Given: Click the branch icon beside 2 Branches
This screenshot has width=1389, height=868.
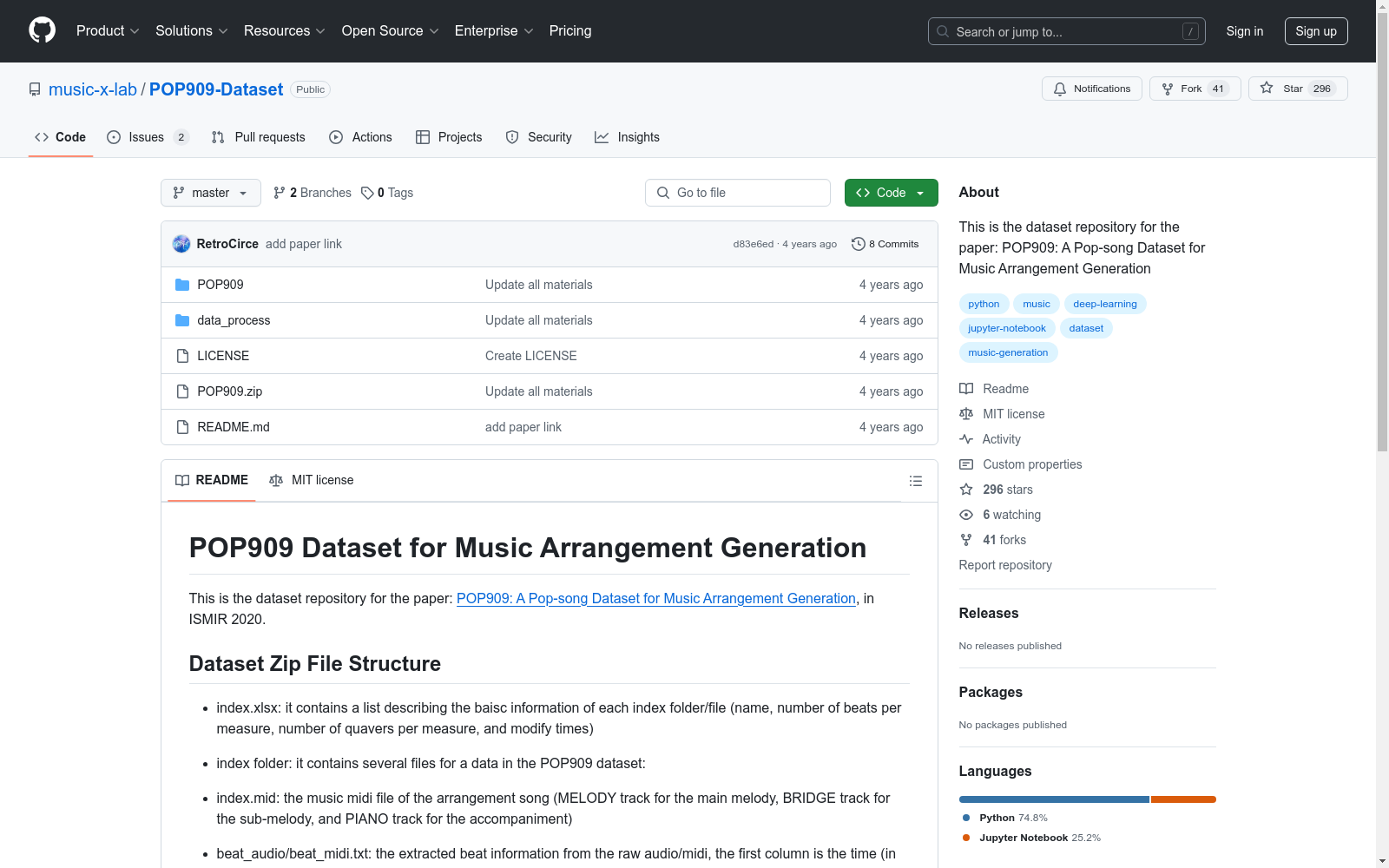Looking at the screenshot, I should click(280, 193).
